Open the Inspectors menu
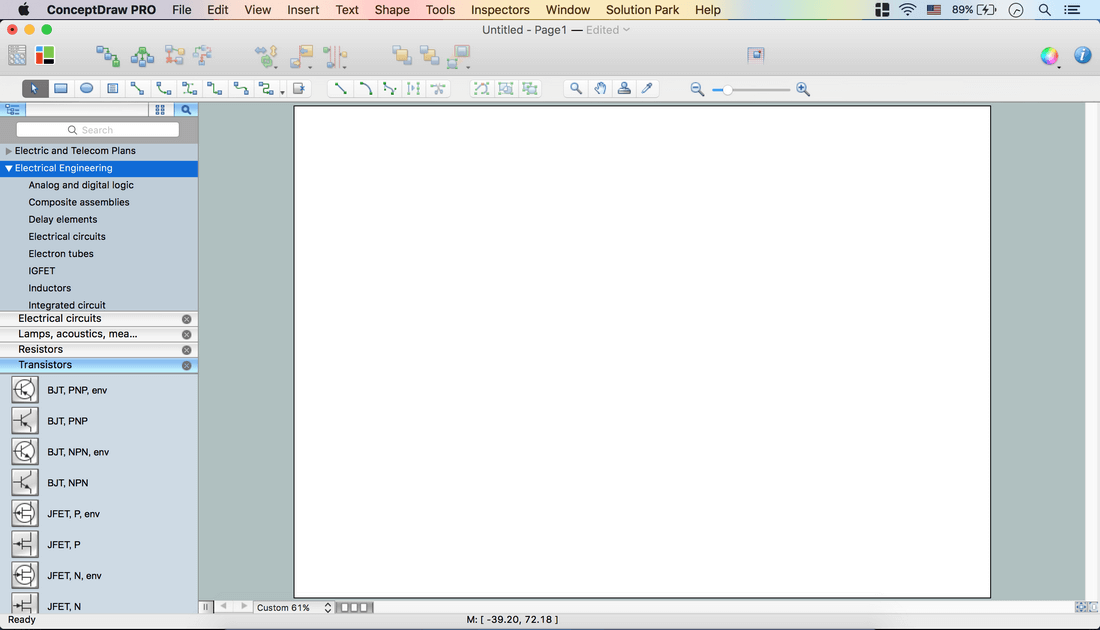The image size is (1100, 630). [x=500, y=10]
